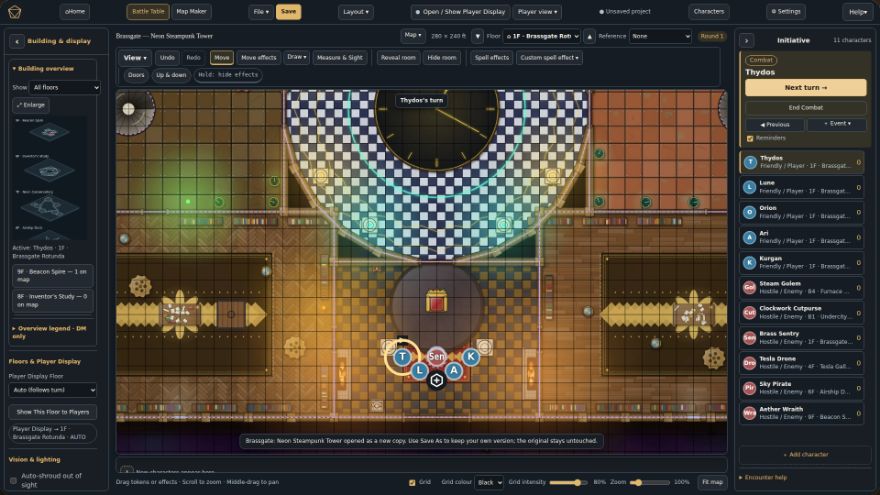Click Fit map button
880x495 pixels.
click(x=712, y=482)
